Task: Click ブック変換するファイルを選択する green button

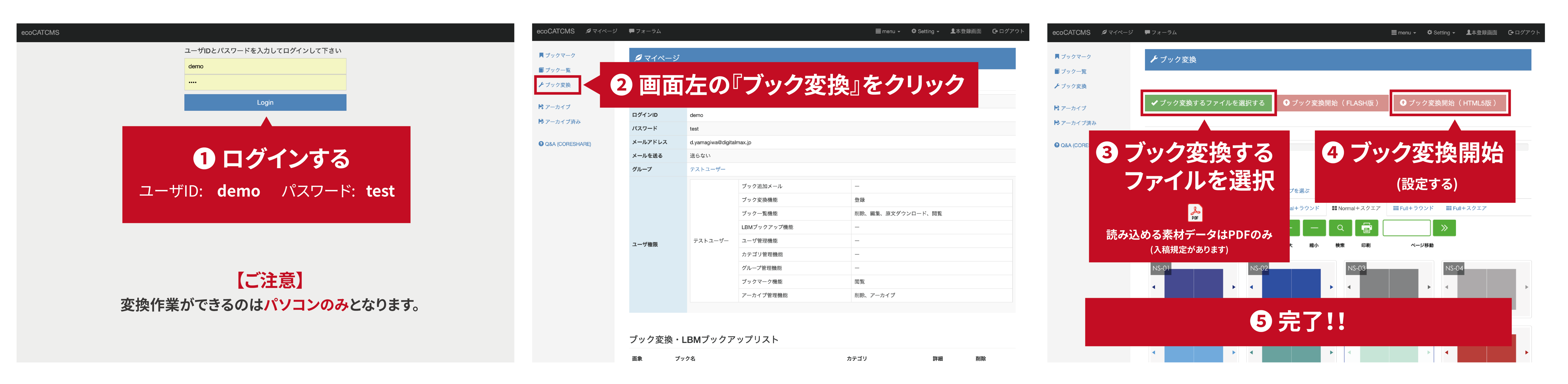Action: (1208, 103)
